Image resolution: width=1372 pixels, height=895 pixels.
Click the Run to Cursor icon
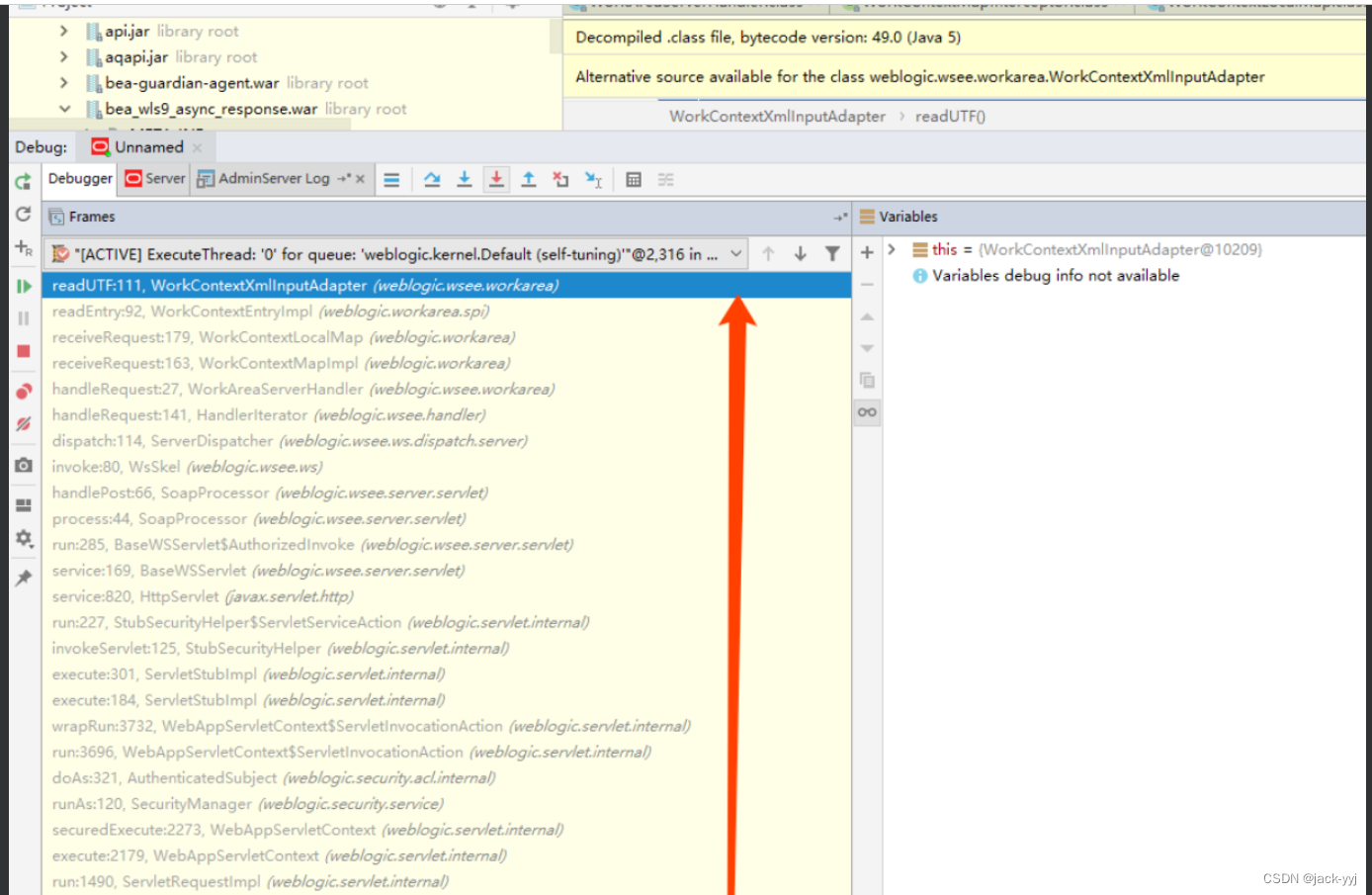pos(593,179)
